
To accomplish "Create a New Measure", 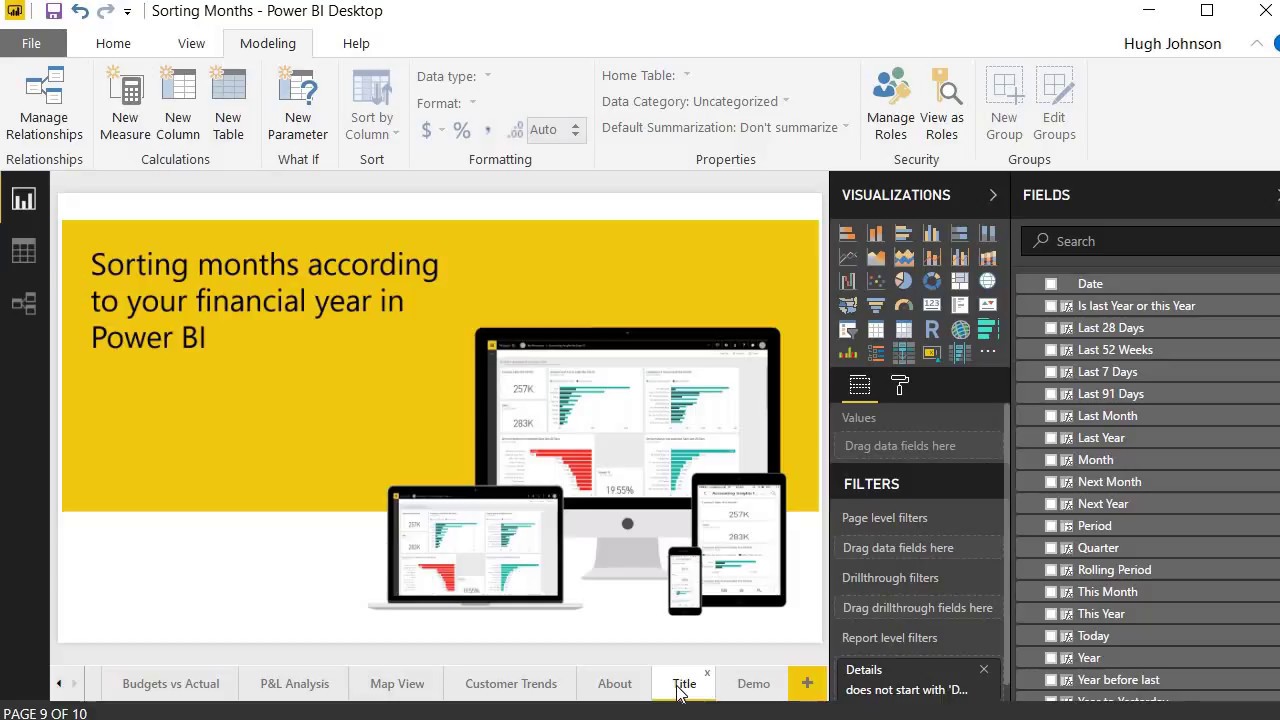I will point(125,105).
